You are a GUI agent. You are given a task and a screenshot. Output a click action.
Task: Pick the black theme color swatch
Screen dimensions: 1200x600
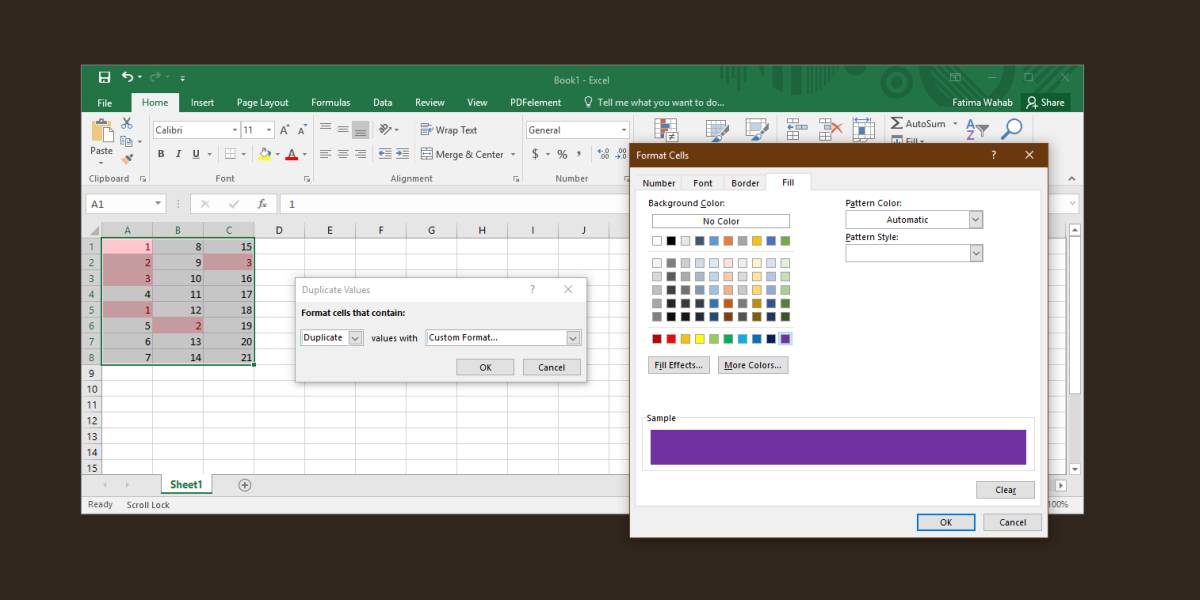(x=671, y=241)
